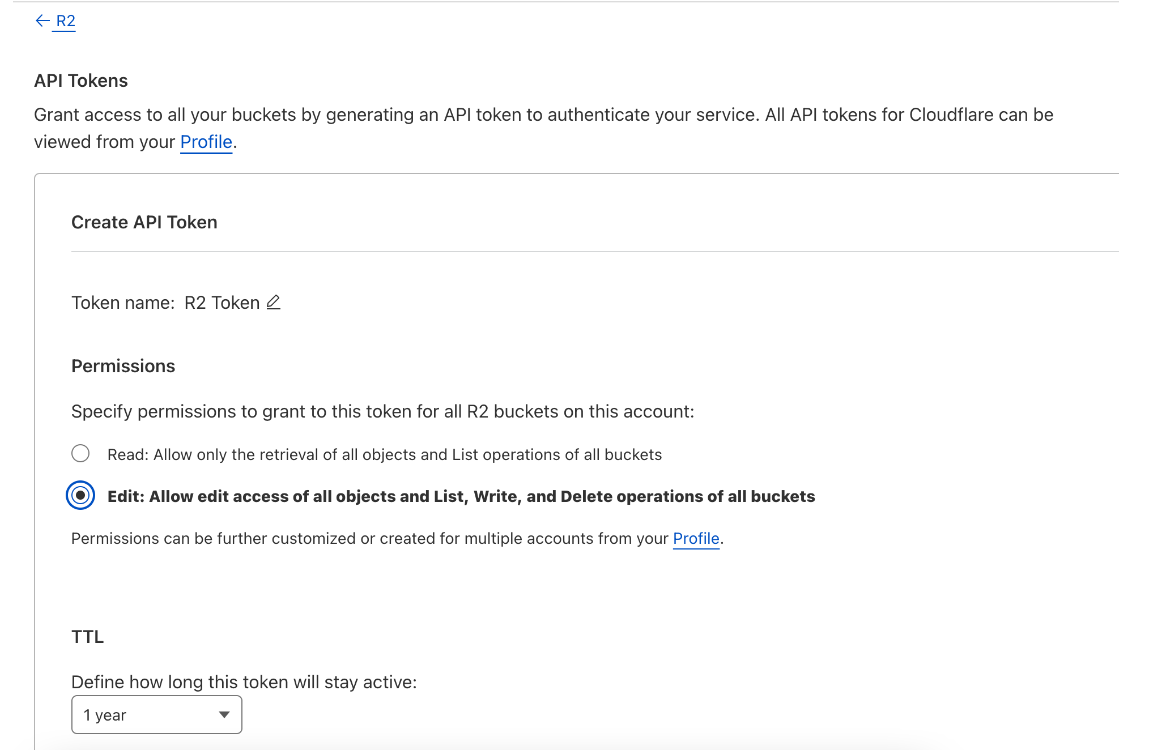Expand token duration using the dropdown arrow
Viewport: 1167px width, 754px height.
click(226, 714)
